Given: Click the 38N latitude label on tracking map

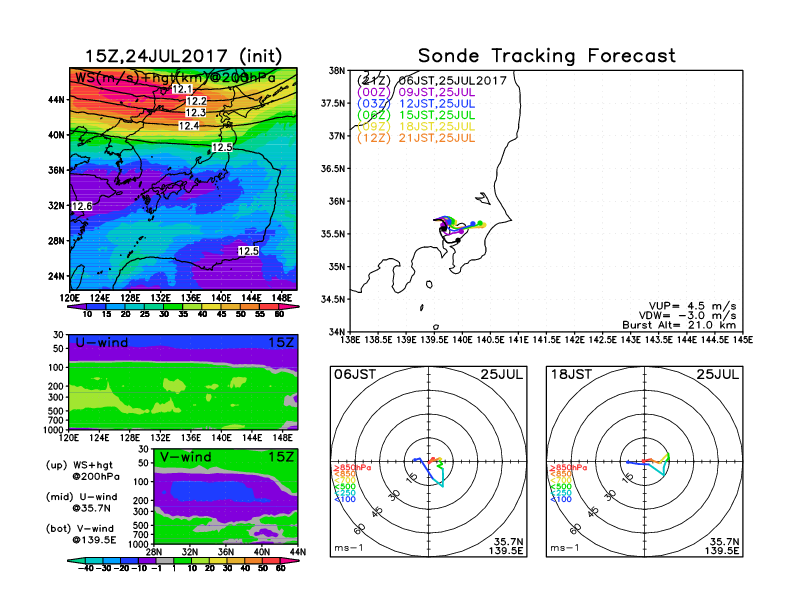Looking at the screenshot, I should [337, 70].
